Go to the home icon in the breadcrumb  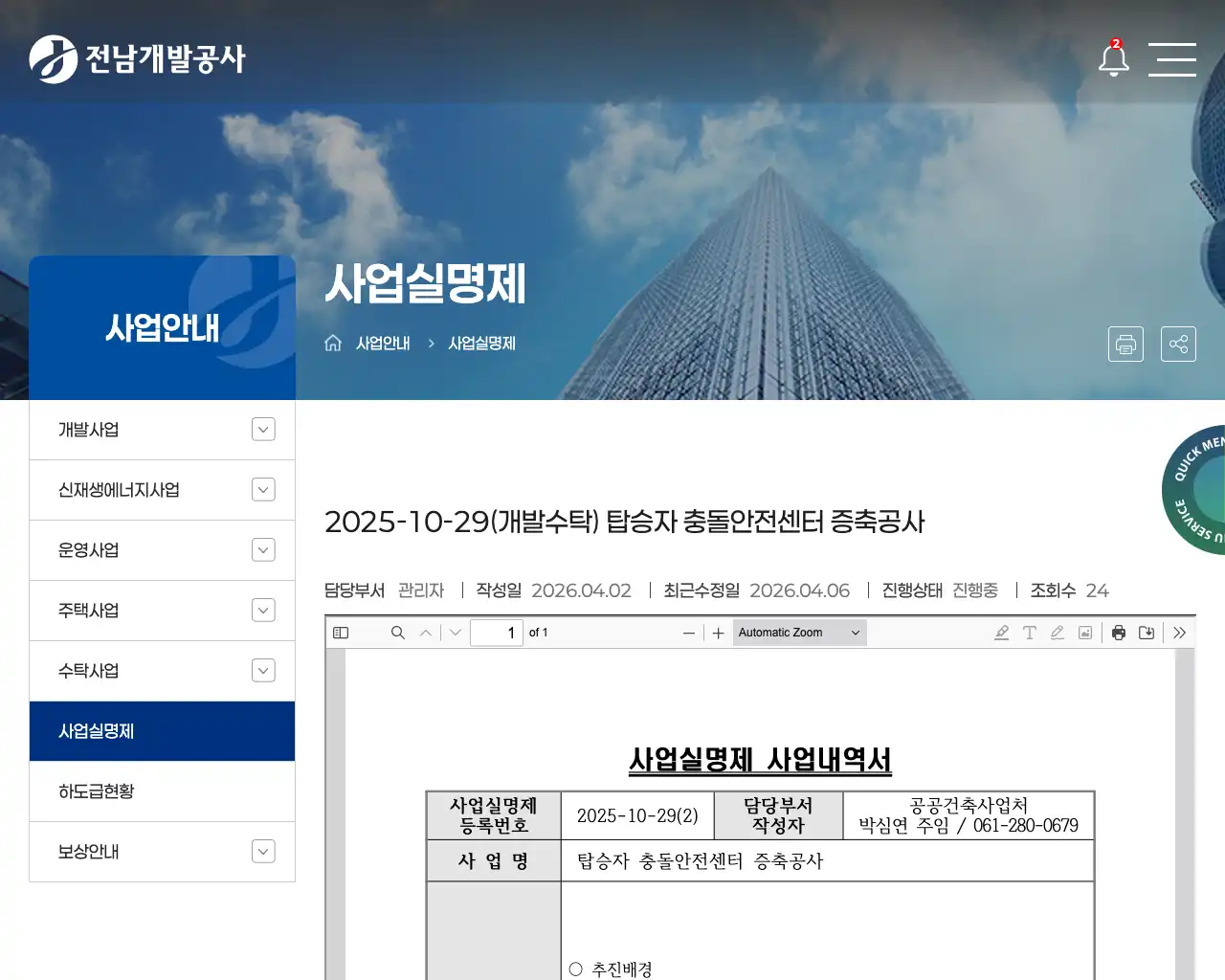pyautogui.click(x=333, y=343)
